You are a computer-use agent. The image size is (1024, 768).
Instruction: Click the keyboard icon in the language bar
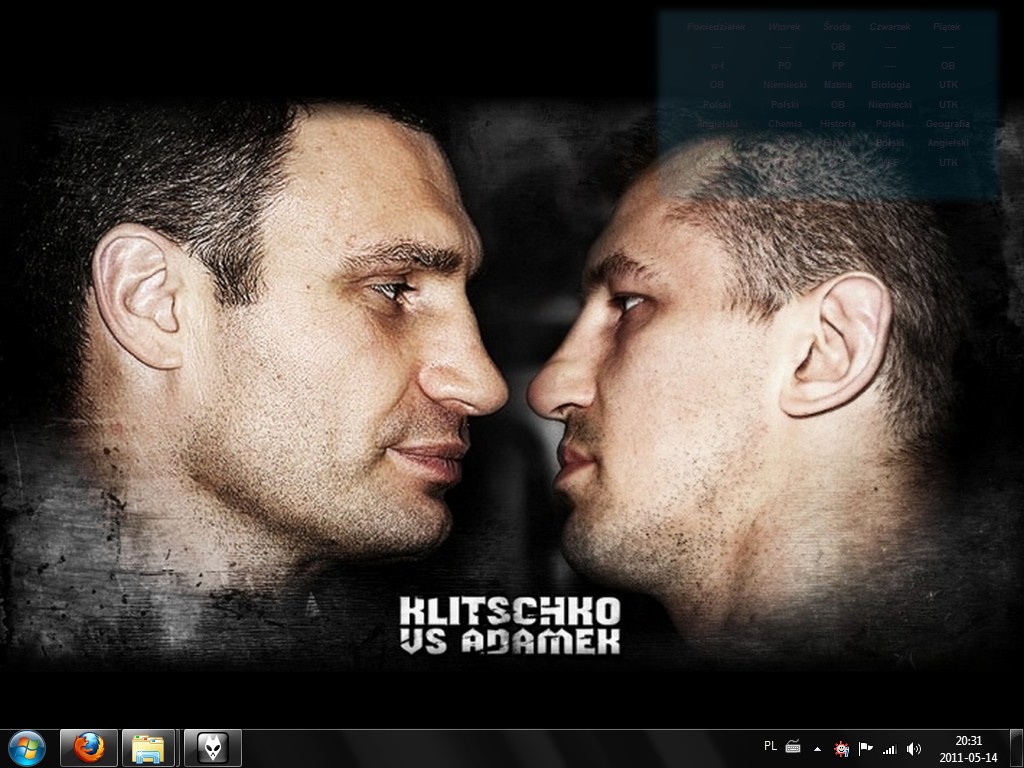(793, 747)
